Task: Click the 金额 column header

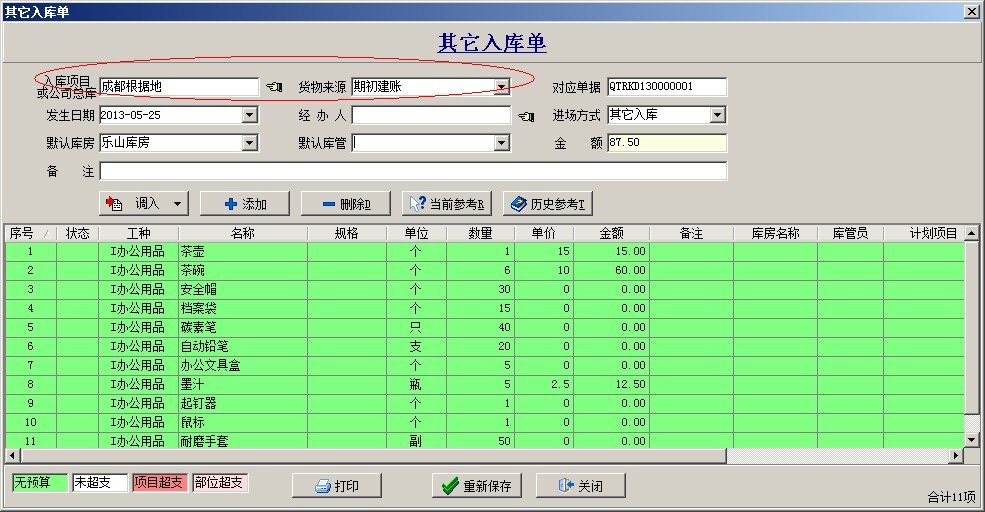Action: [x=611, y=234]
